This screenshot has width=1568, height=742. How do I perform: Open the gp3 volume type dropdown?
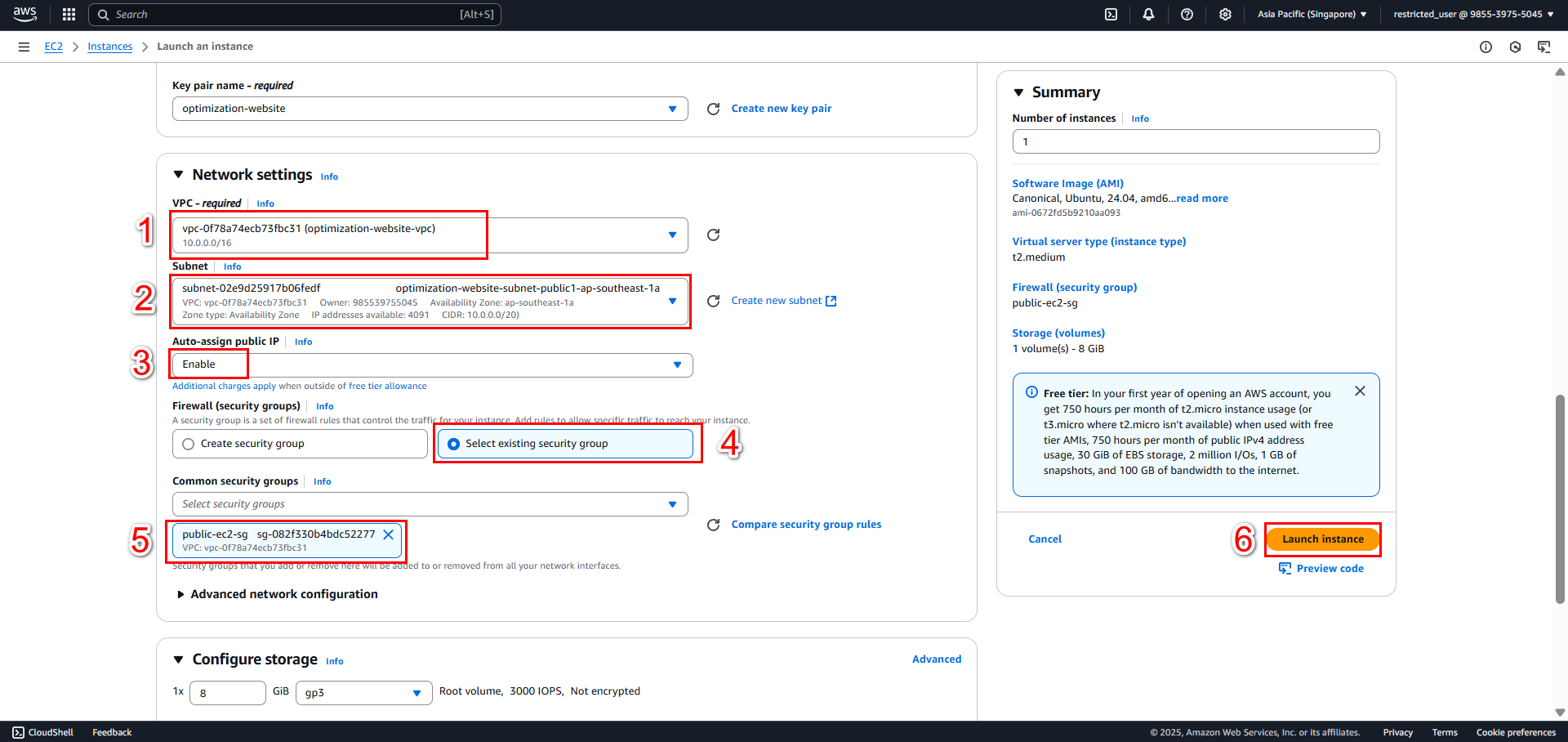(x=363, y=693)
